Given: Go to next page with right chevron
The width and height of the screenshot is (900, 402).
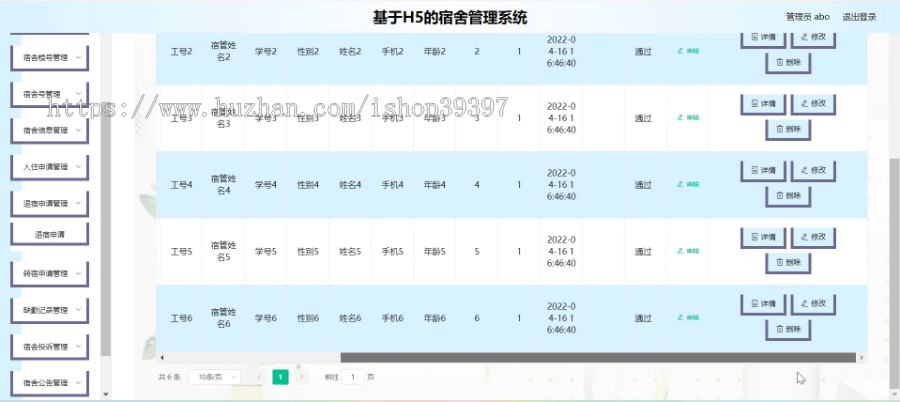Looking at the screenshot, I should click(301, 377).
